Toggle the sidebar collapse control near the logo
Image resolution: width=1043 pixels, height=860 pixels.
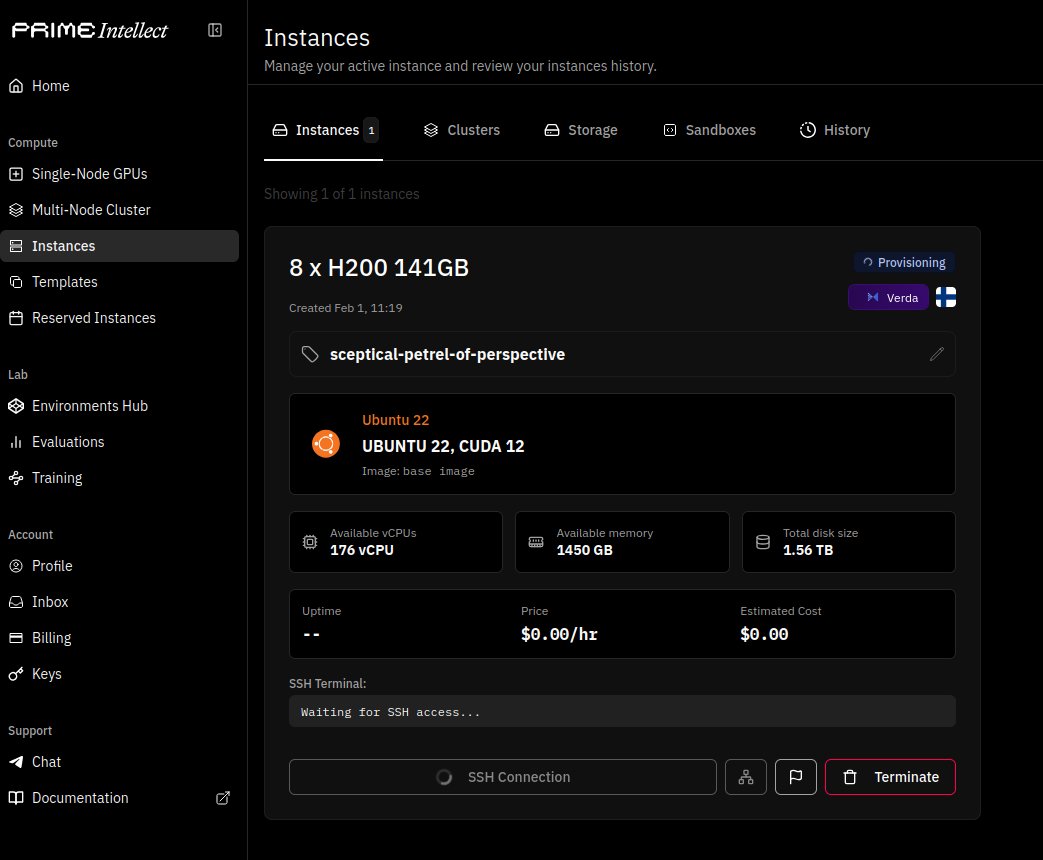click(x=215, y=30)
